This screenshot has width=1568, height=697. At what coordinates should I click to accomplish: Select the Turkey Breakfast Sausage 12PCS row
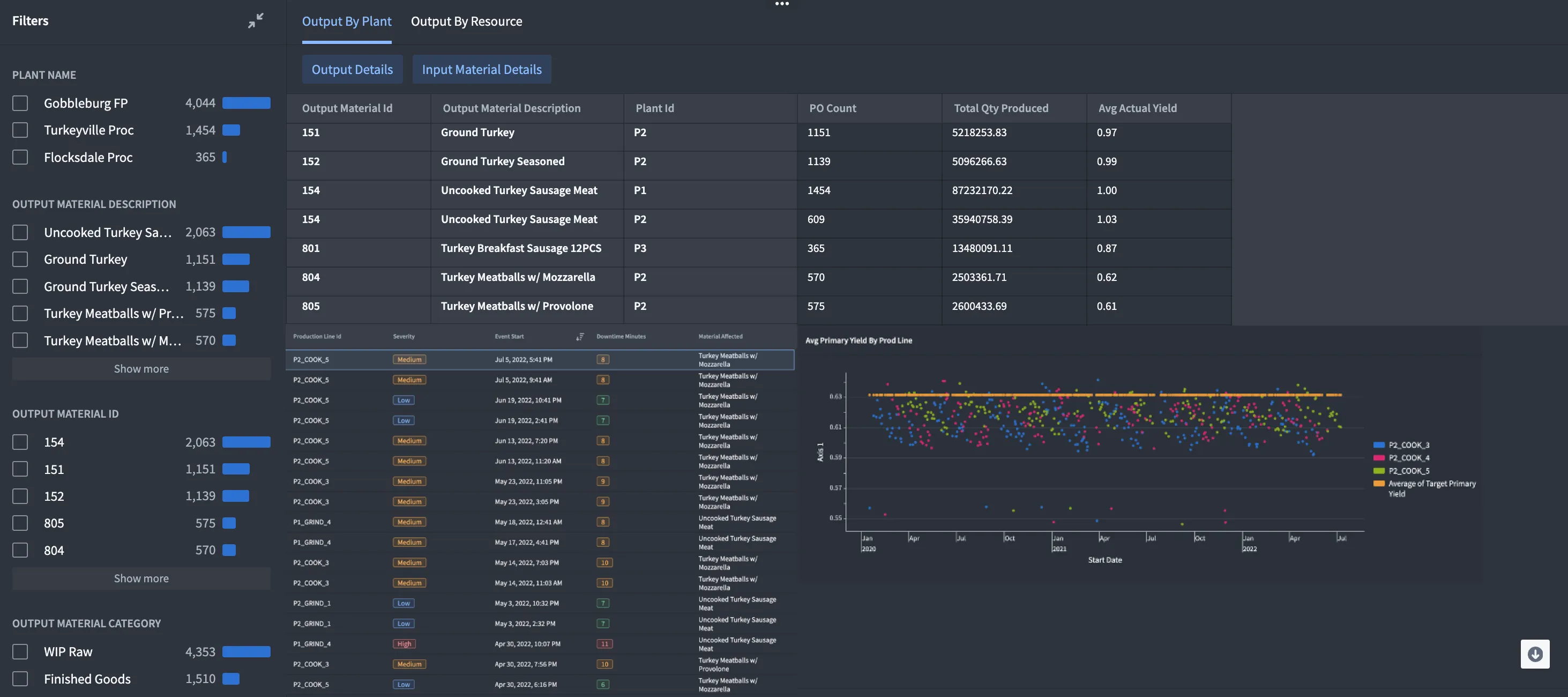click(520, 248)
